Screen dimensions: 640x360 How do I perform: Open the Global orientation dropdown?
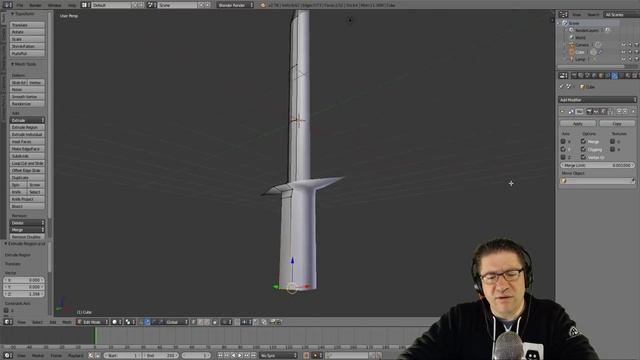click(176, 322)
